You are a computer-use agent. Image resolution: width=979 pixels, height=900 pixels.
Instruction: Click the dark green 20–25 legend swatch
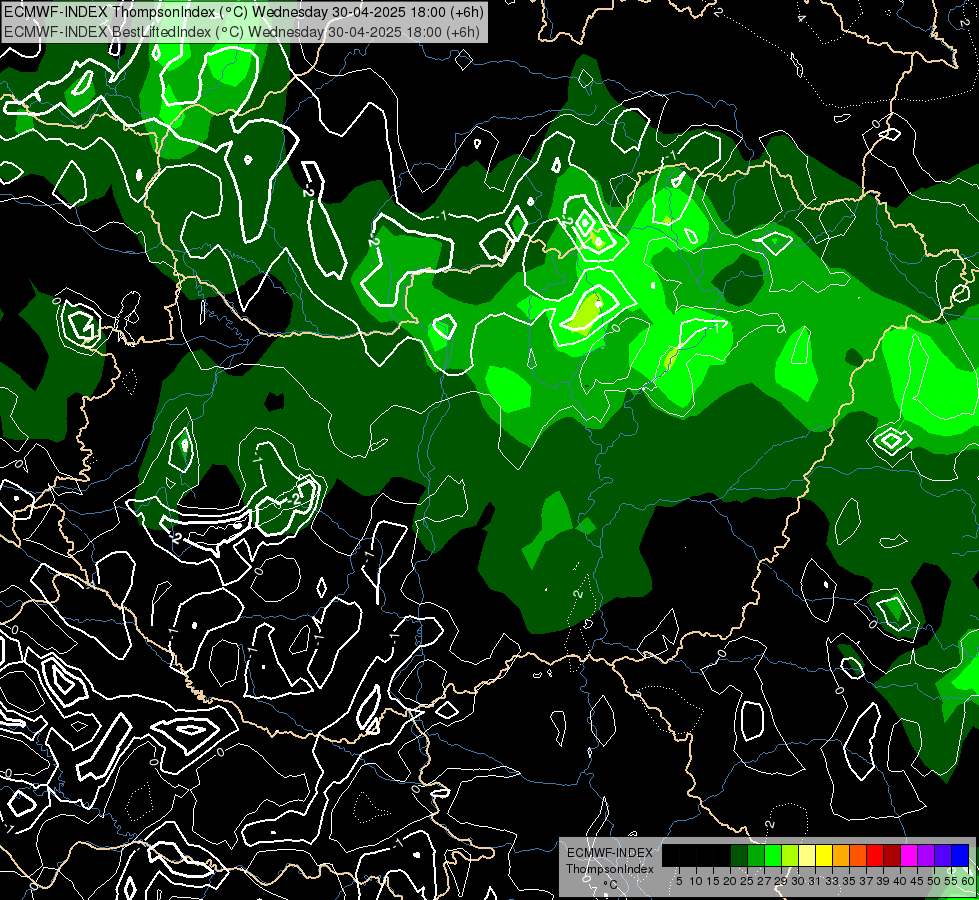[739, 856]
